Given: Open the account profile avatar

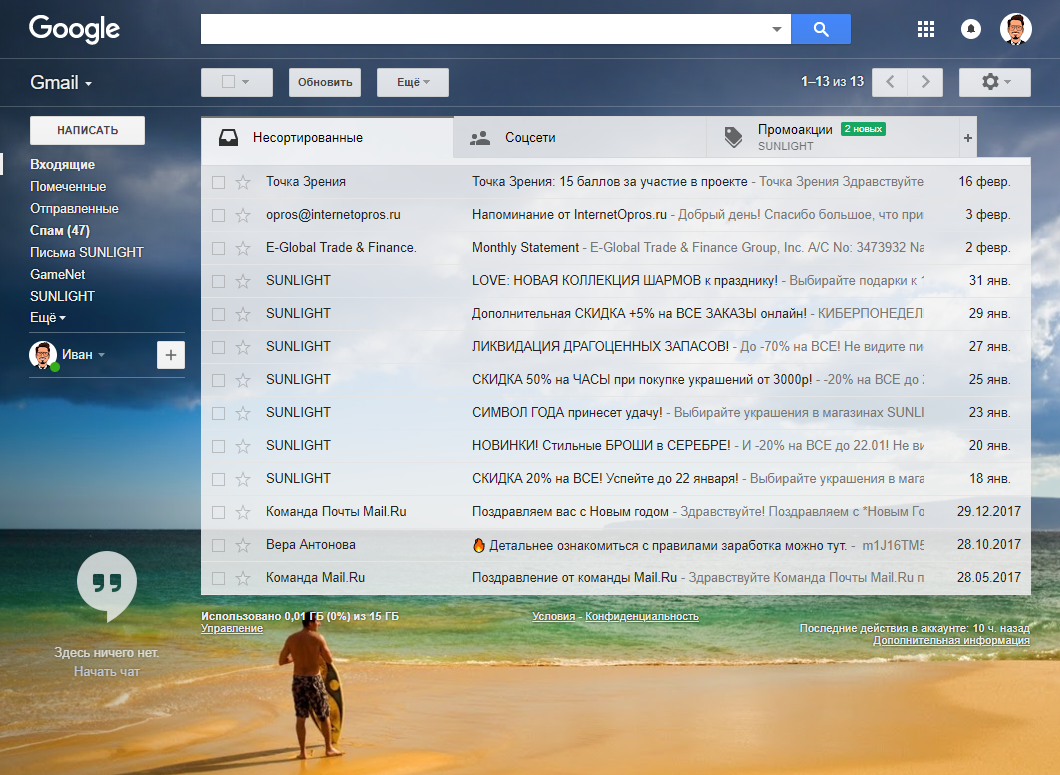Looking at the screenshot, I should (x=1015, y=29).
